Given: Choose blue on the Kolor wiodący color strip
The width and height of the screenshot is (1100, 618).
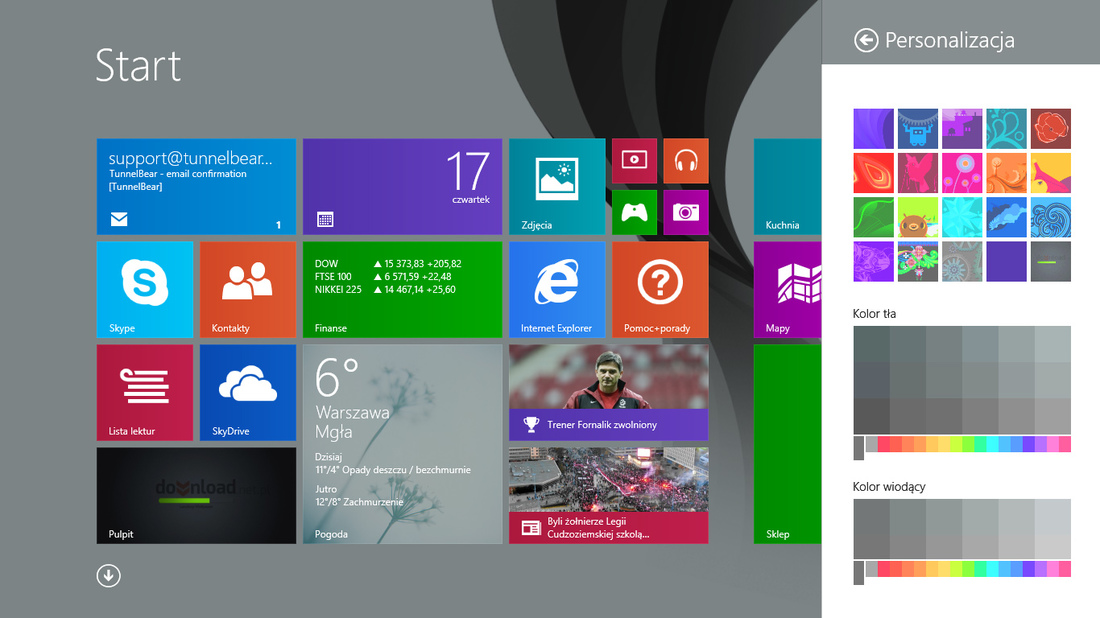Looking at the screenshot, I should pos(1017,569).
